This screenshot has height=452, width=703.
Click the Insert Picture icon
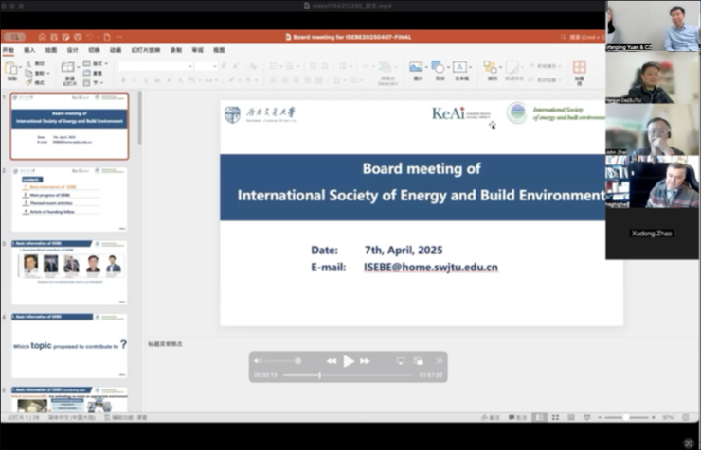point(416,67)
